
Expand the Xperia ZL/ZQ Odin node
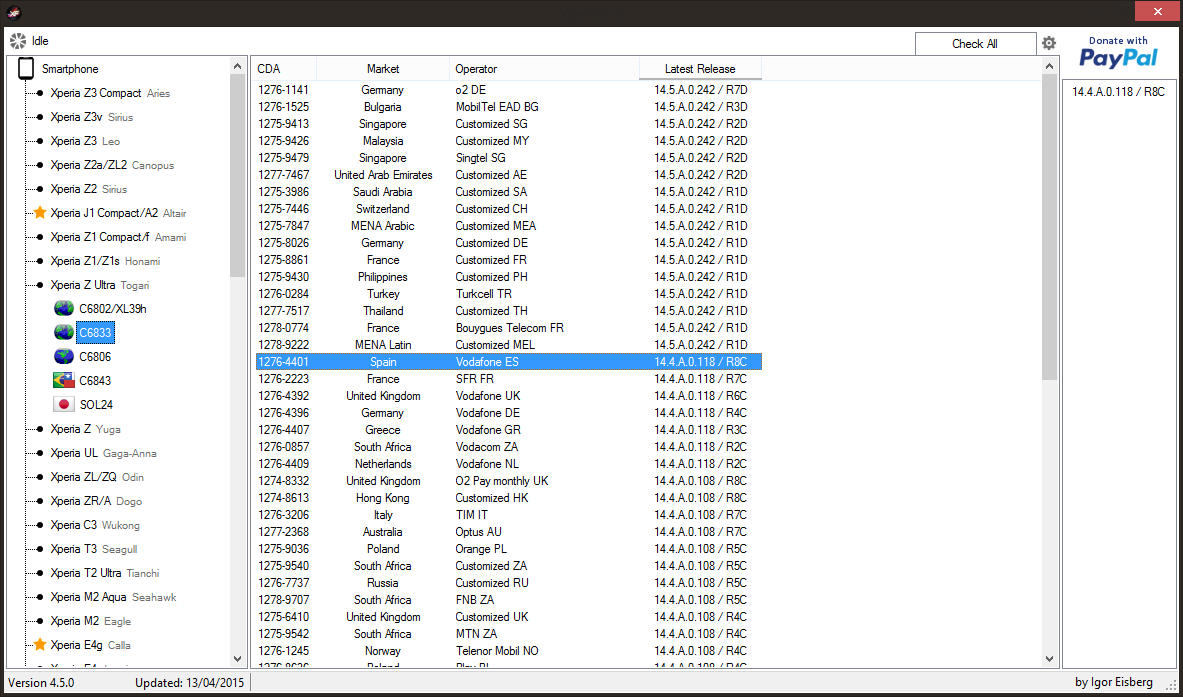pyautogui.click(x=38, y=477)
